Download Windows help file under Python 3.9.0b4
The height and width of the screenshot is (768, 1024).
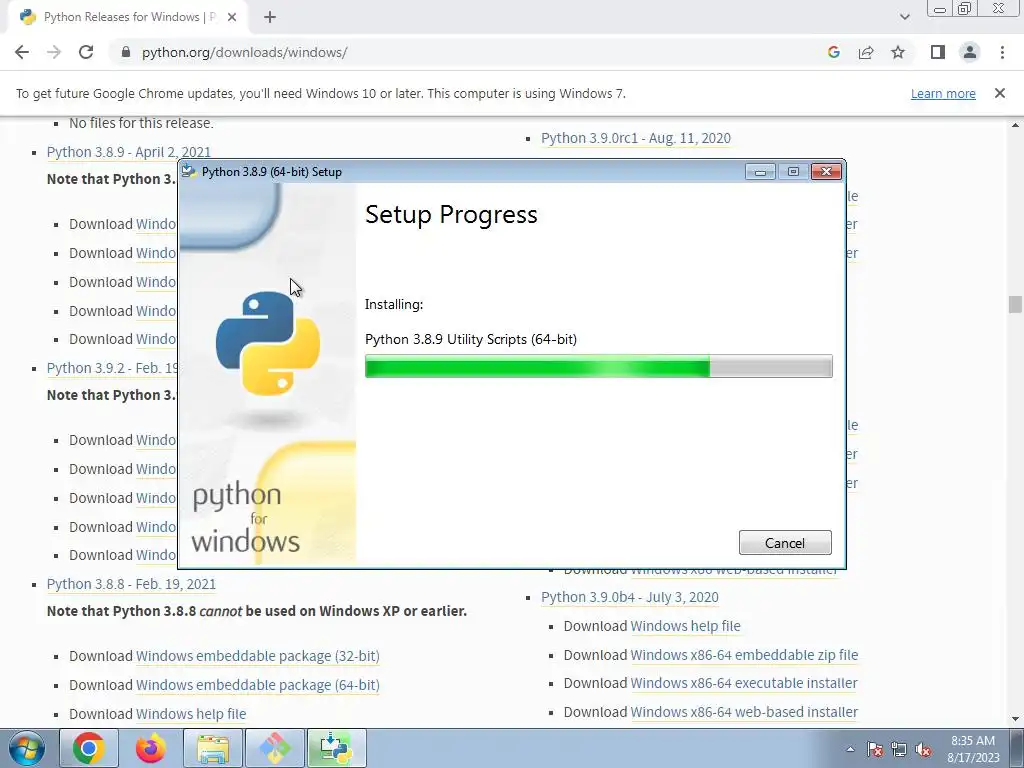click(x=685, y=626)
